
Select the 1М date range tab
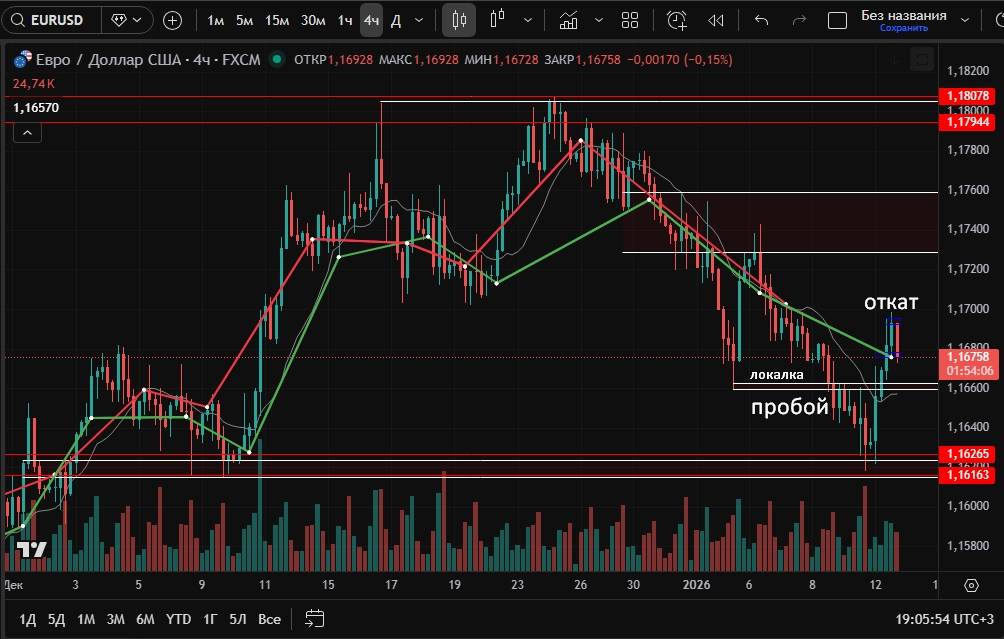pyautogui.click(x=86, y=619)
